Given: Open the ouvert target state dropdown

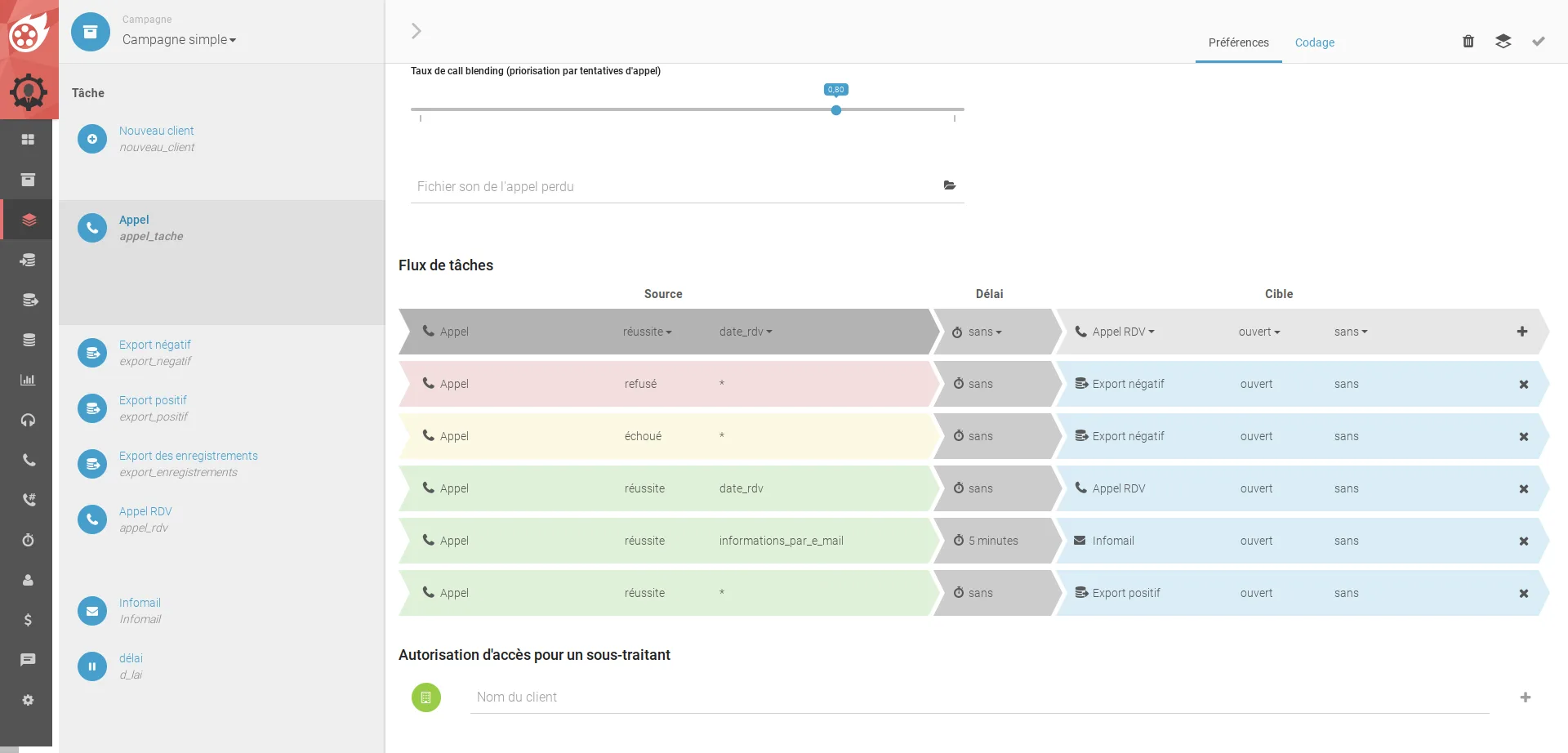Looking at the screenshot, I should 1259,332.
